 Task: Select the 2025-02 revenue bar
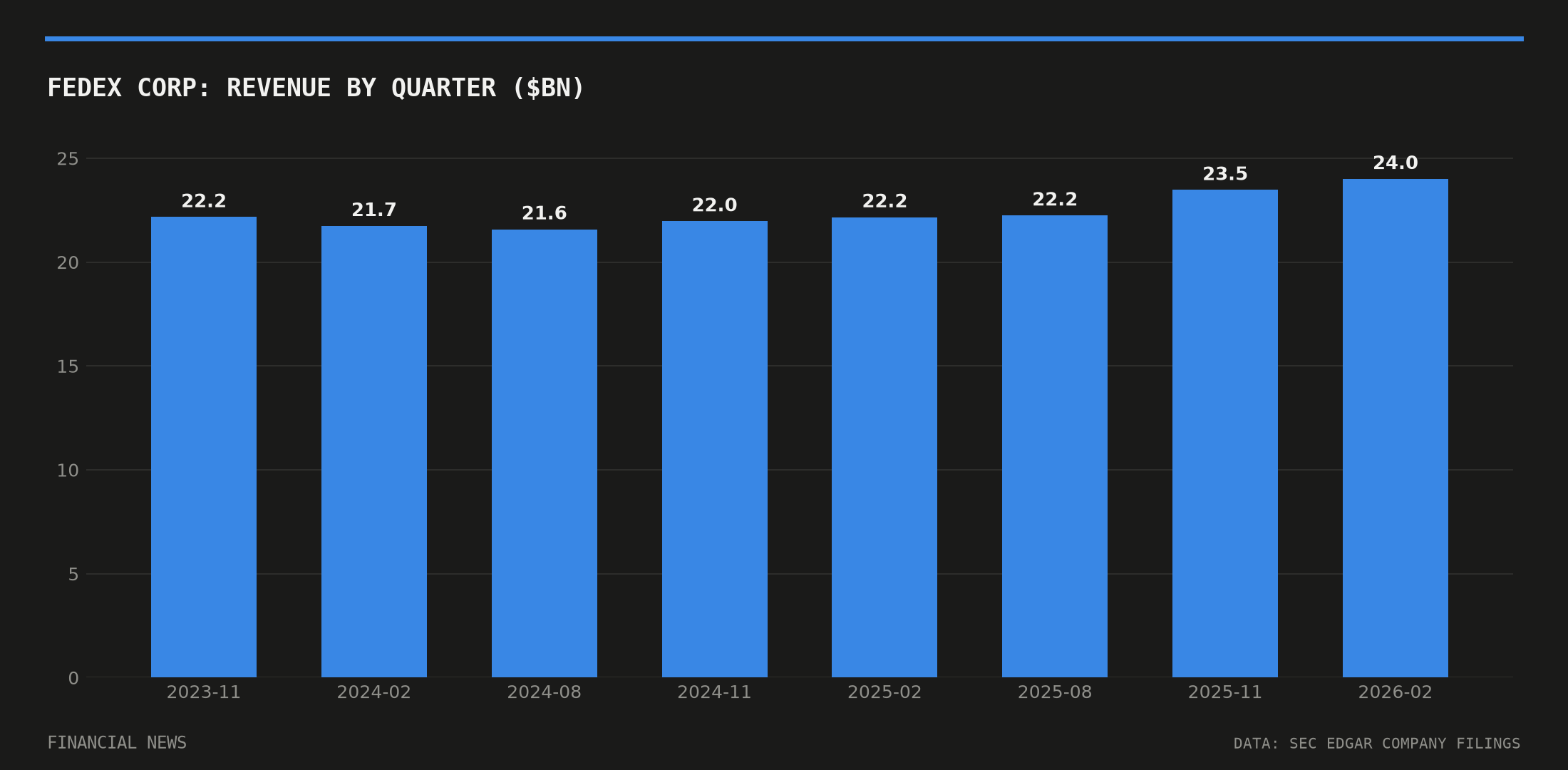click(x=884, y=447)
